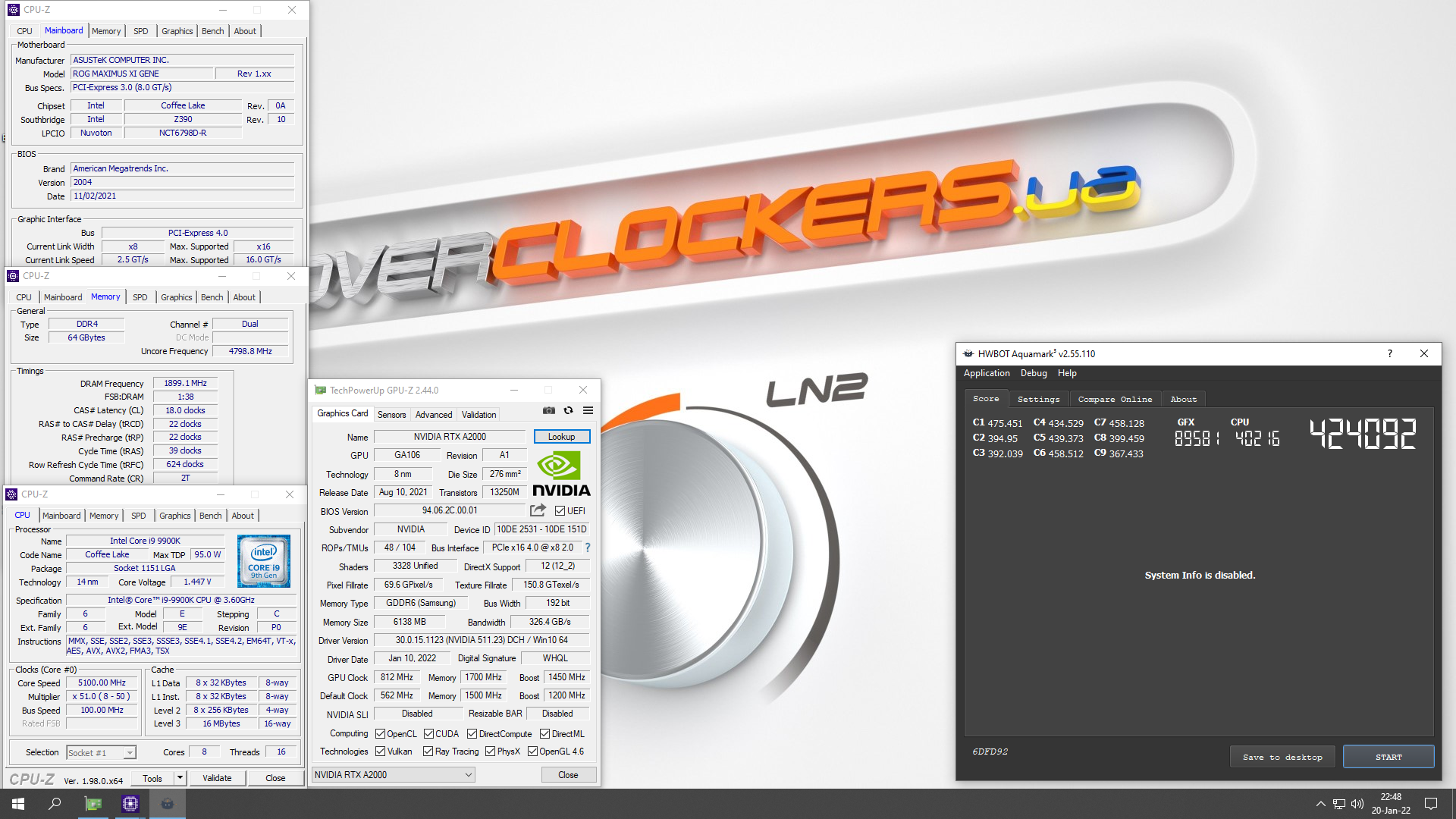The image size is (1456, 819).
Task: Click the BIOS export share icon in GPU-Z
Action: tap(538, 510)
